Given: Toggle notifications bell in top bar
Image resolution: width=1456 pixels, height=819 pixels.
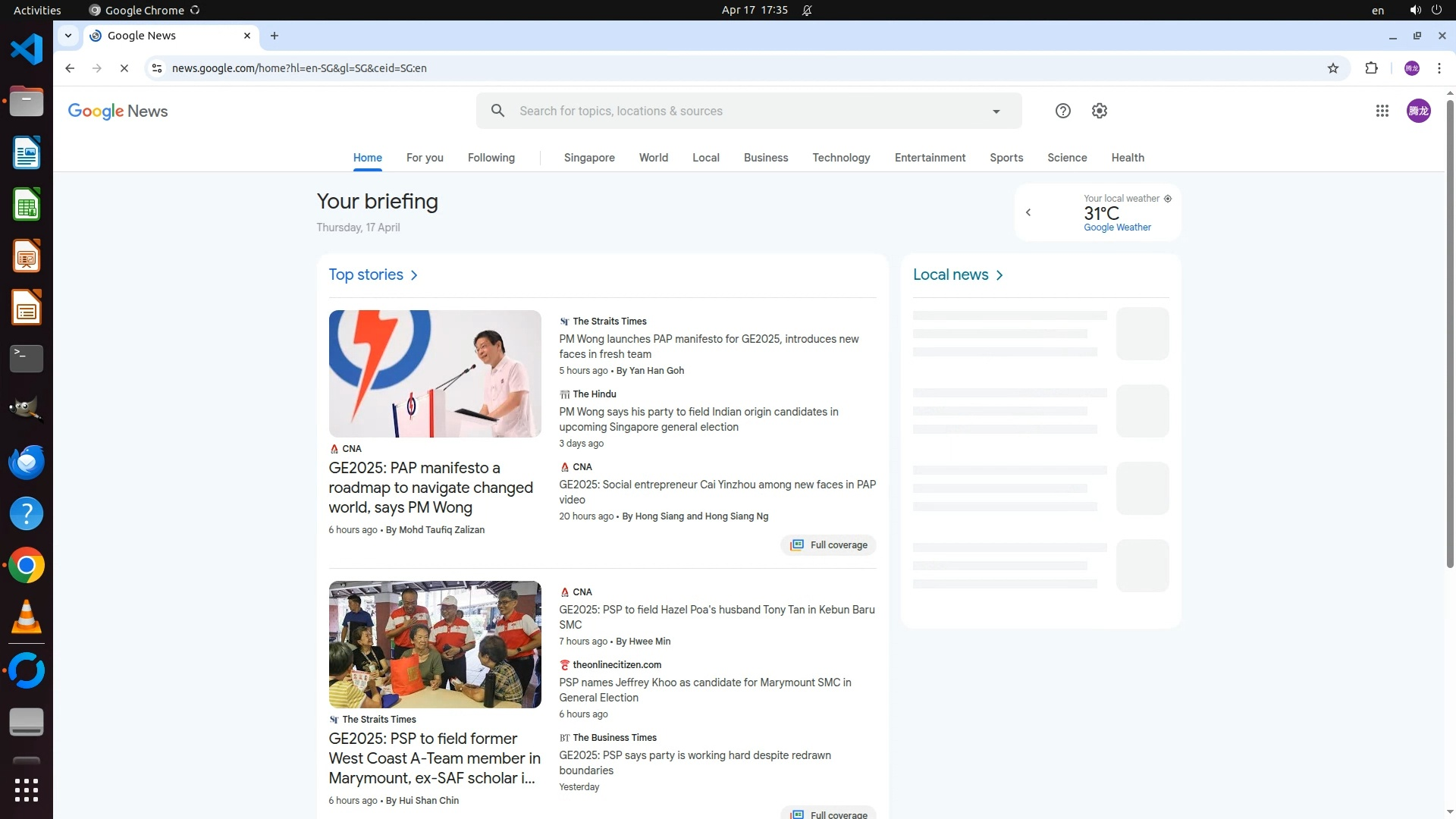Looking at the screenshot, I should coord(807,10).
